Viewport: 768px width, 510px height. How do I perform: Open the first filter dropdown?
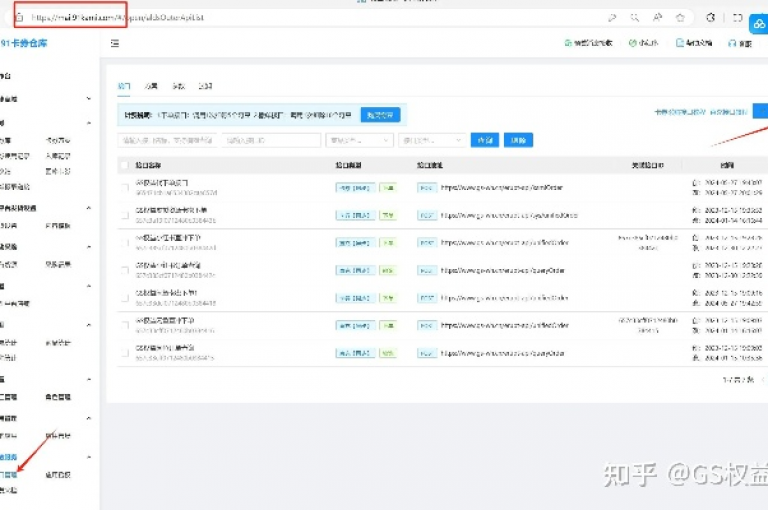pyautogui.click(x=360, y=140)
